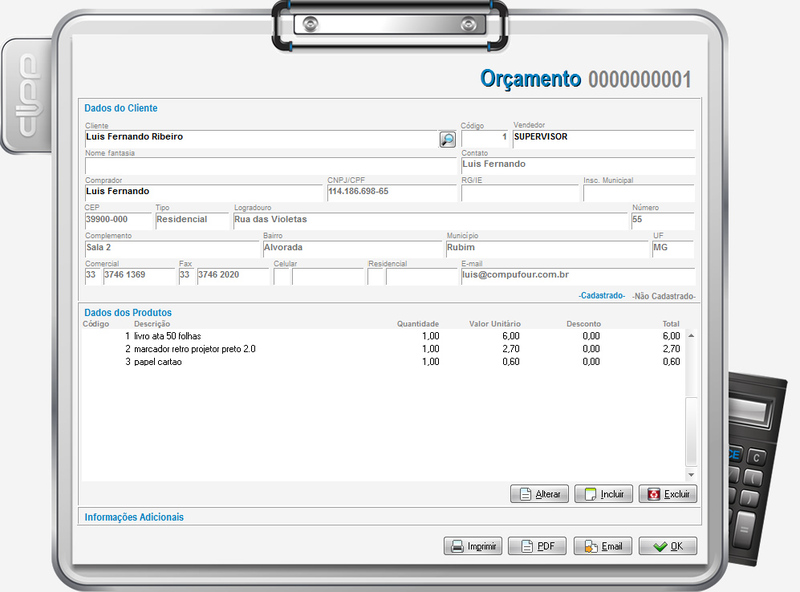Image resolution: width=800 pixels, height=592 pixels.
Task: Confirm the quote with the OK button
Action: point(667,546)
